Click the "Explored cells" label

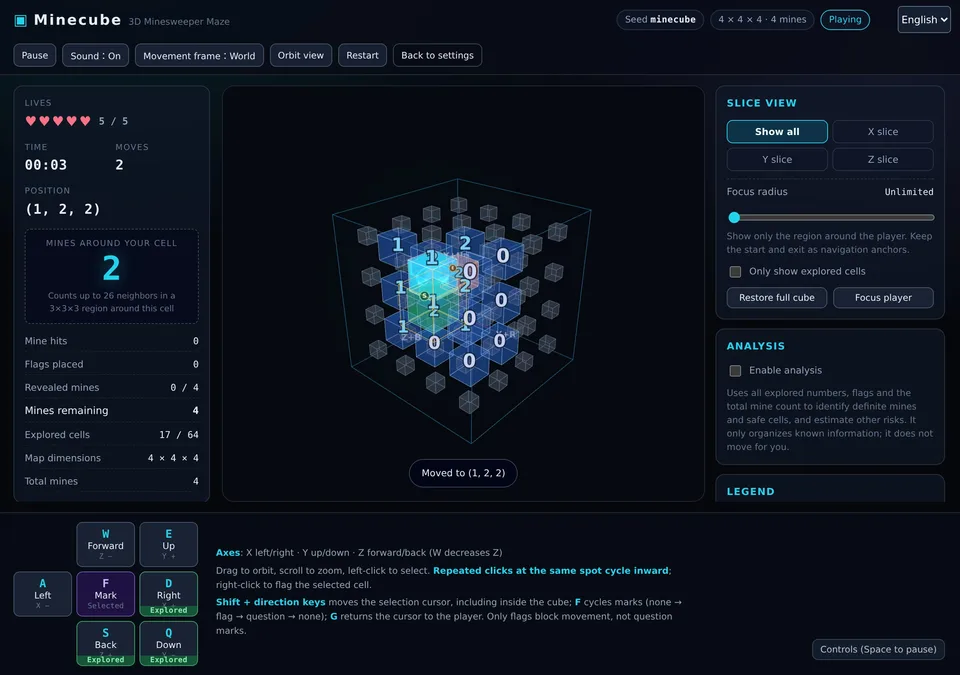[x=57, y=434]
